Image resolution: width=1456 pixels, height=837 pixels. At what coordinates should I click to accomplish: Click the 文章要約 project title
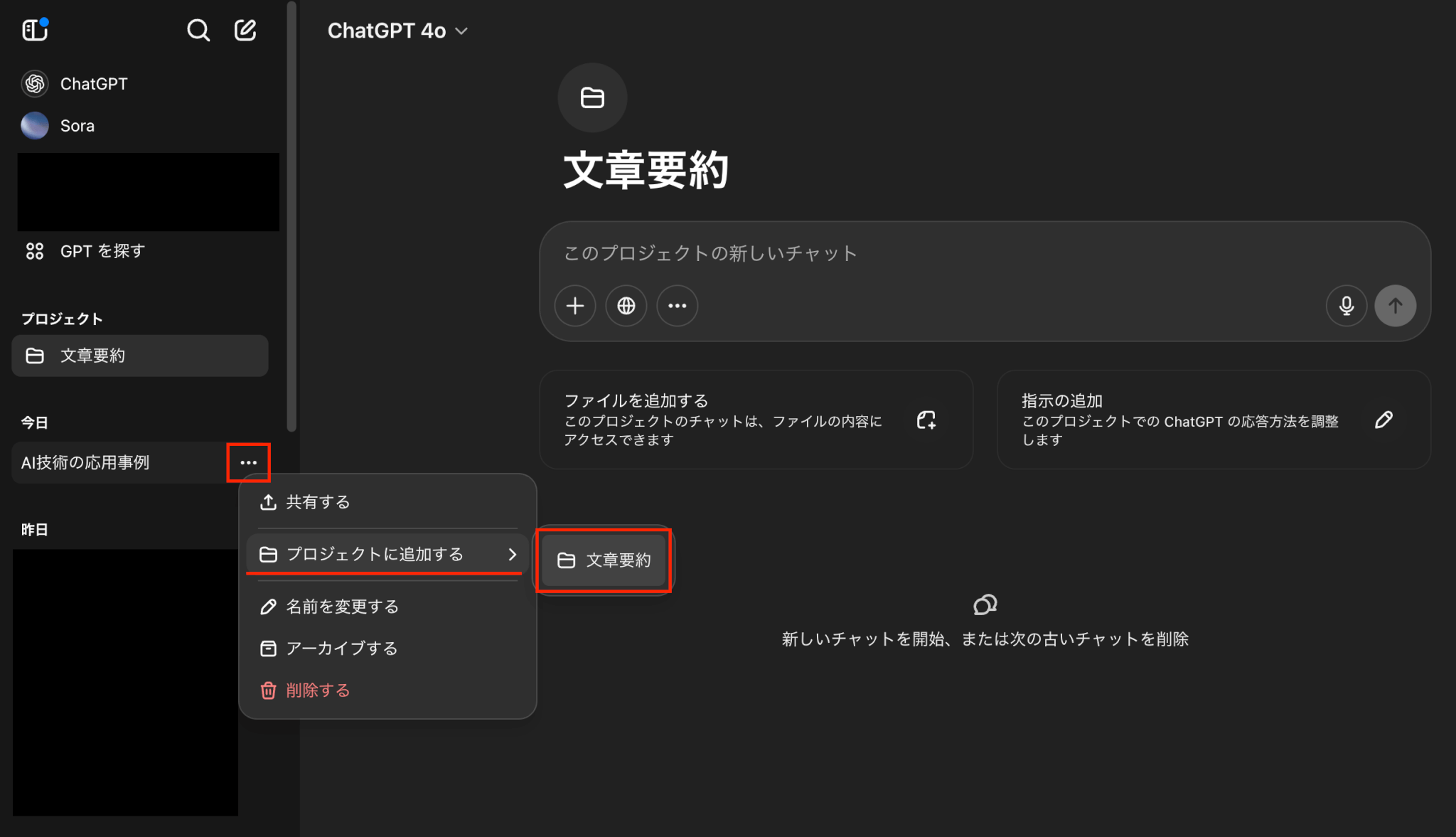[646, 170]
